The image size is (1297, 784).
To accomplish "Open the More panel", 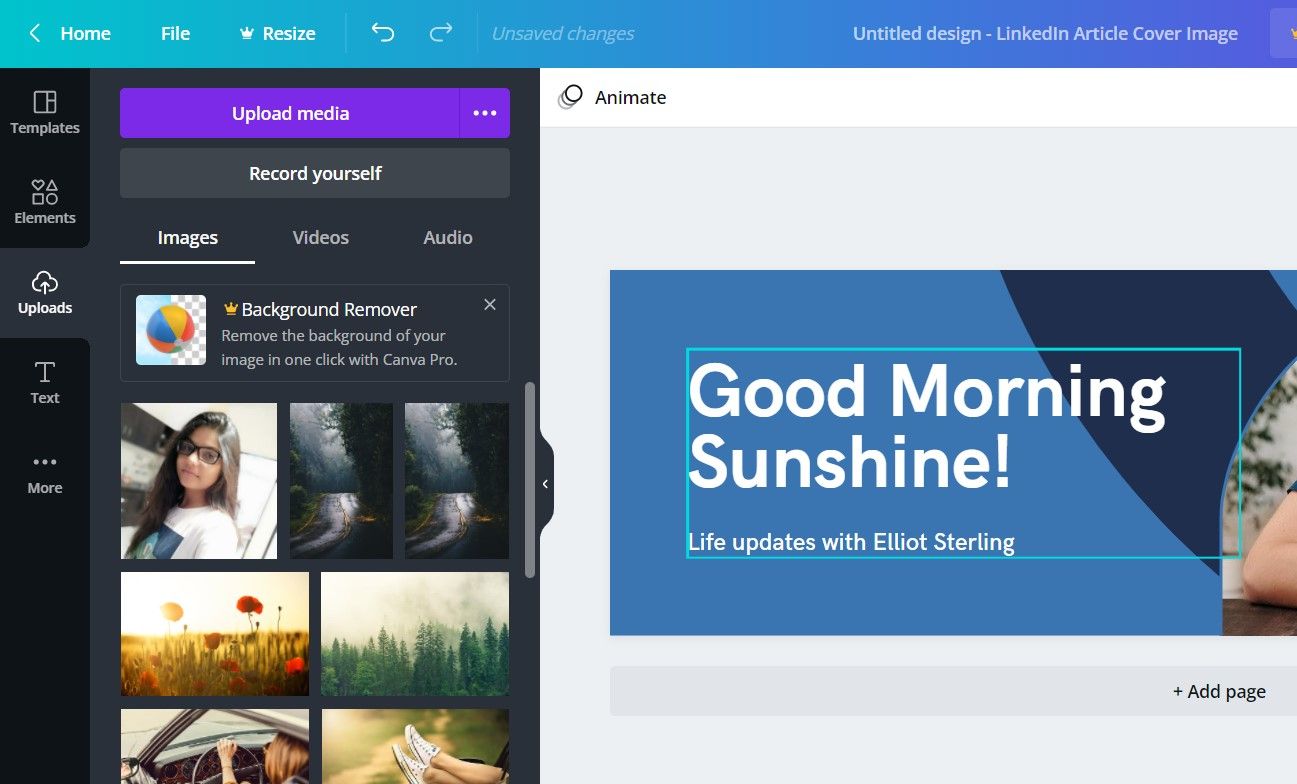I will click(x=44, y=471).
